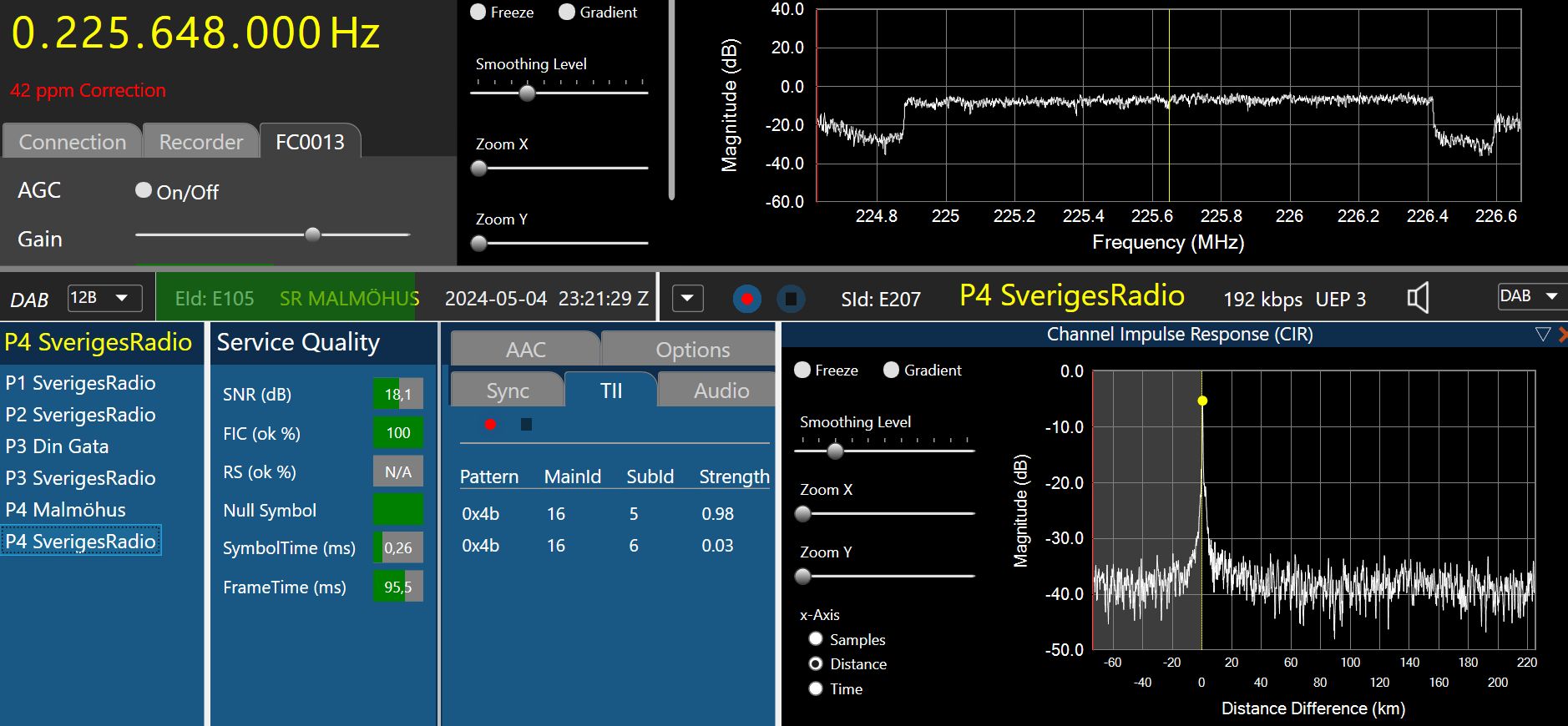
Task: Expand the dropdown arrow beside record button
Action: 687,298
